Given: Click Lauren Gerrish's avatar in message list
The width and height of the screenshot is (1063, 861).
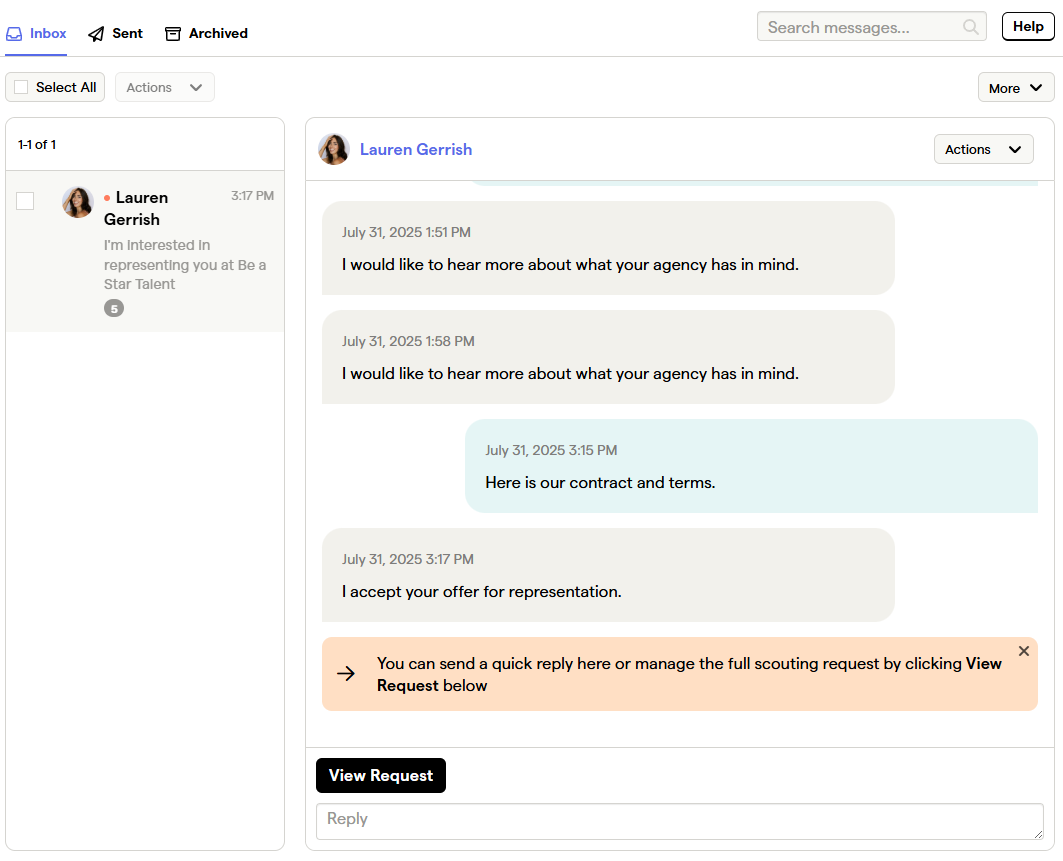Looking at the screenshot, I should pyautogui.click(x=78, y=202).
